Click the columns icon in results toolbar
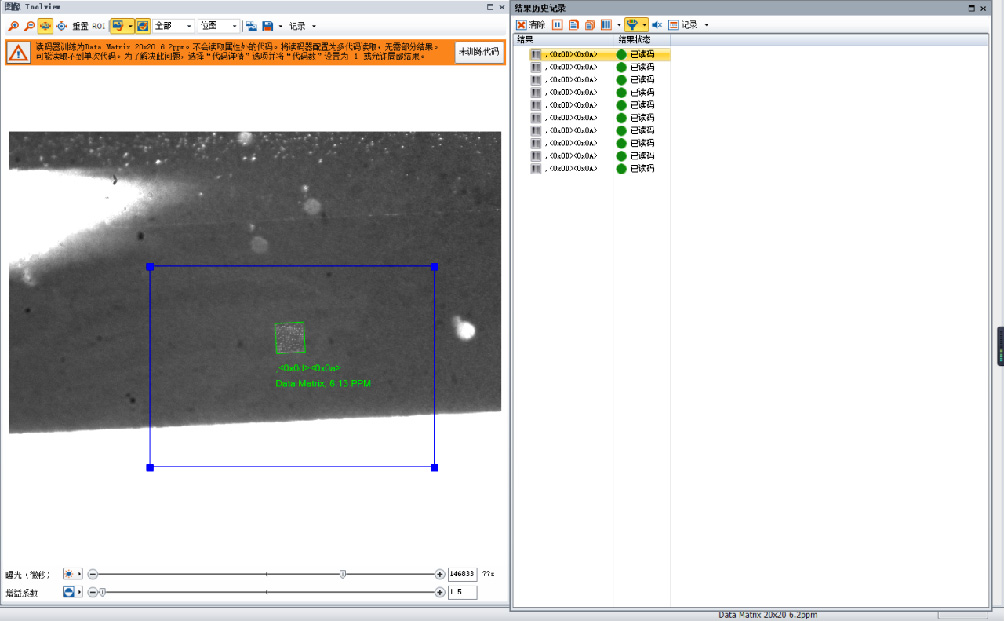The height and width of the screenshot is (621, 1005). (x=606, y=25)
